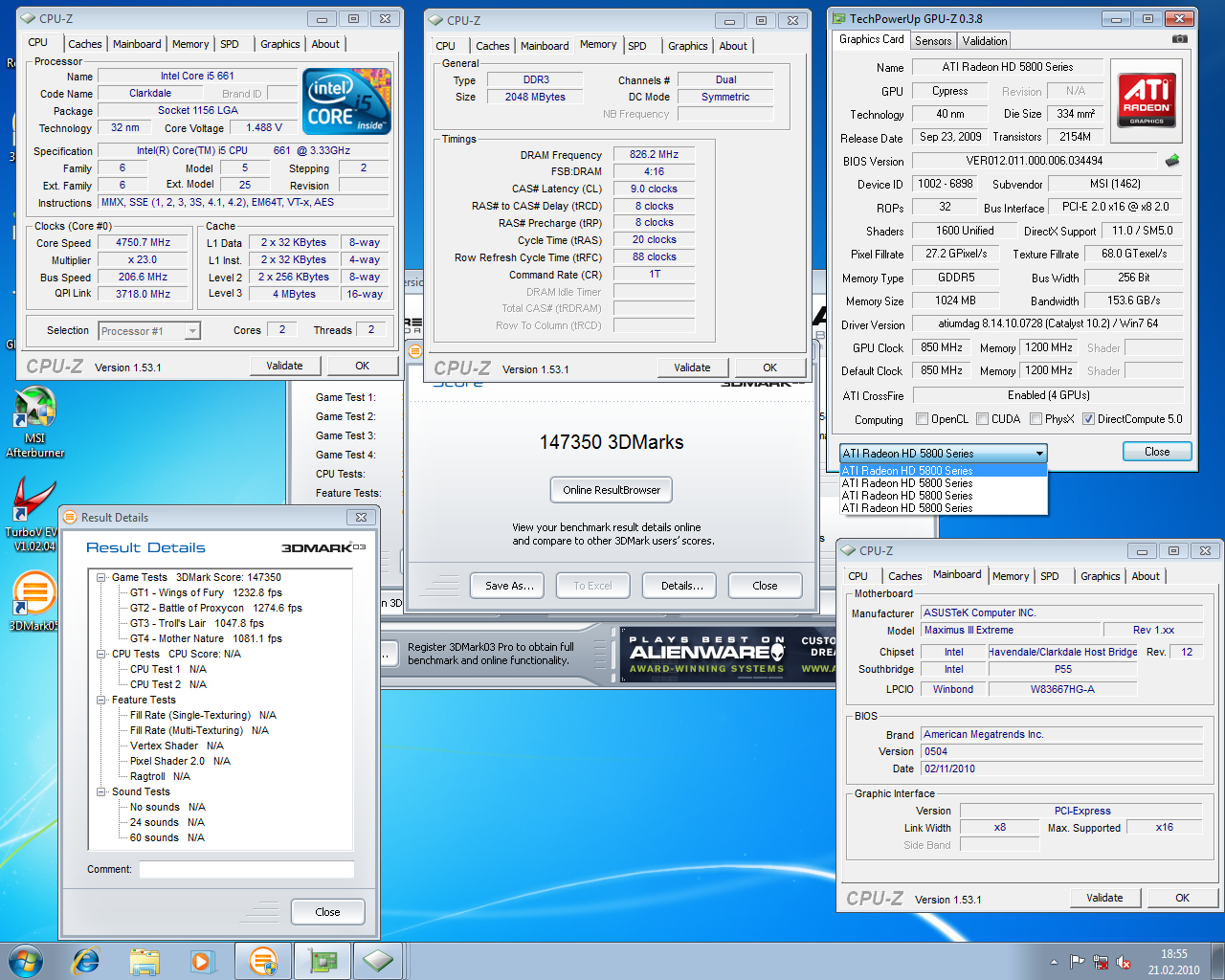The width and height of the screenshot is (1225, 980).
Task: Click DRAM Frequency value 826.2 MHz
Action: (x=654, y=154)
